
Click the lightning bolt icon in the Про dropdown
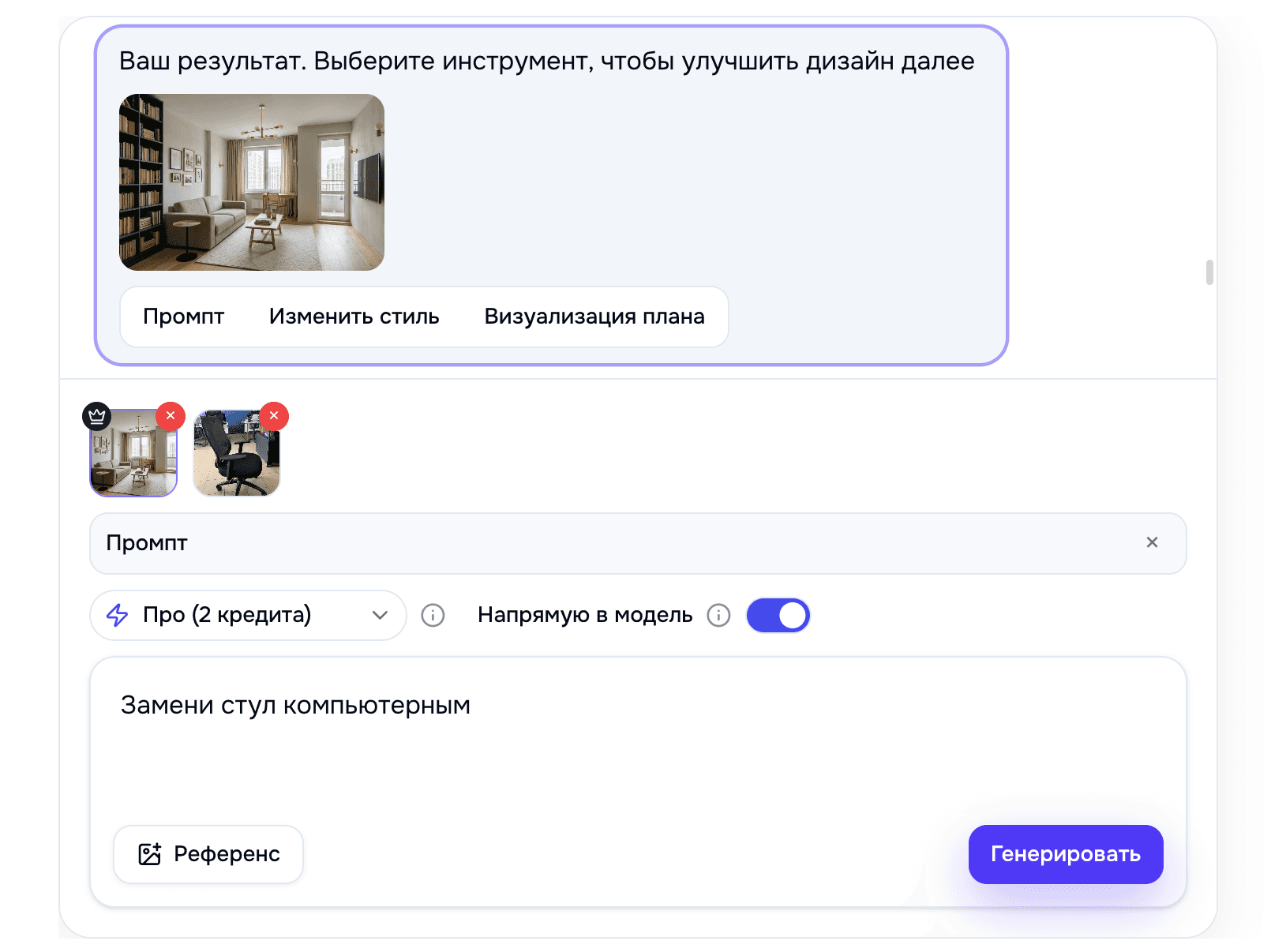click(118, 615)
